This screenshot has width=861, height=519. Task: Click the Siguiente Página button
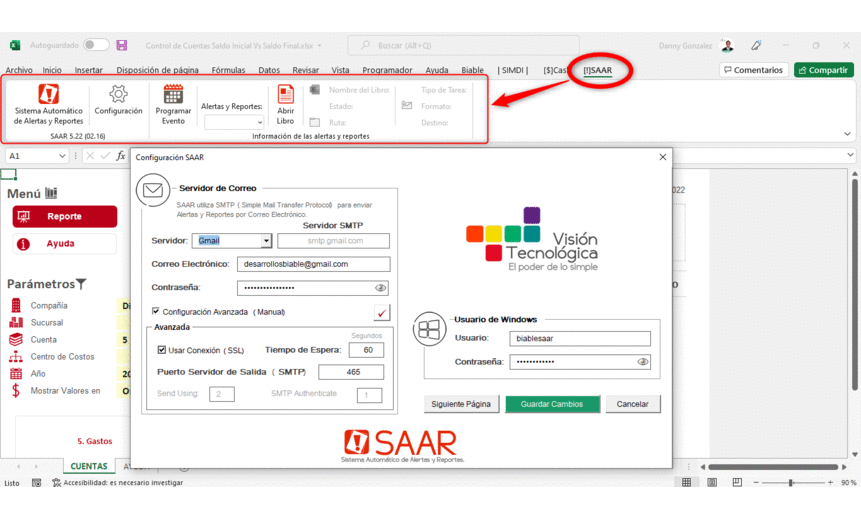[461, 404]
